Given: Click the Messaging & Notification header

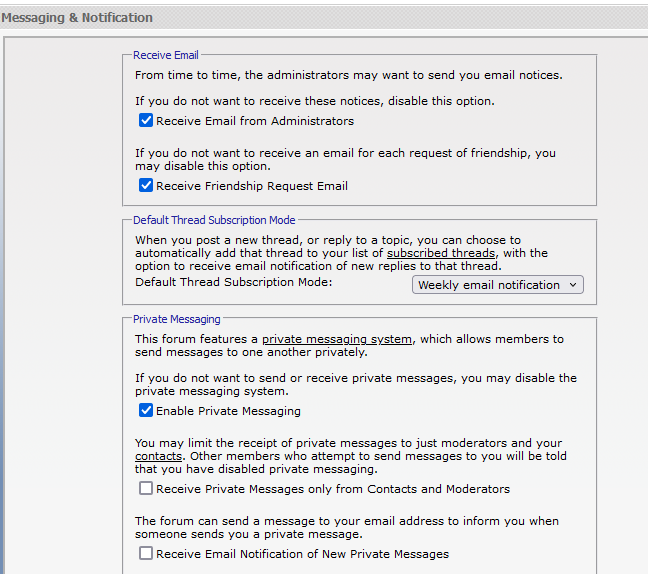Looking at the screenshot, I should 77,18.
